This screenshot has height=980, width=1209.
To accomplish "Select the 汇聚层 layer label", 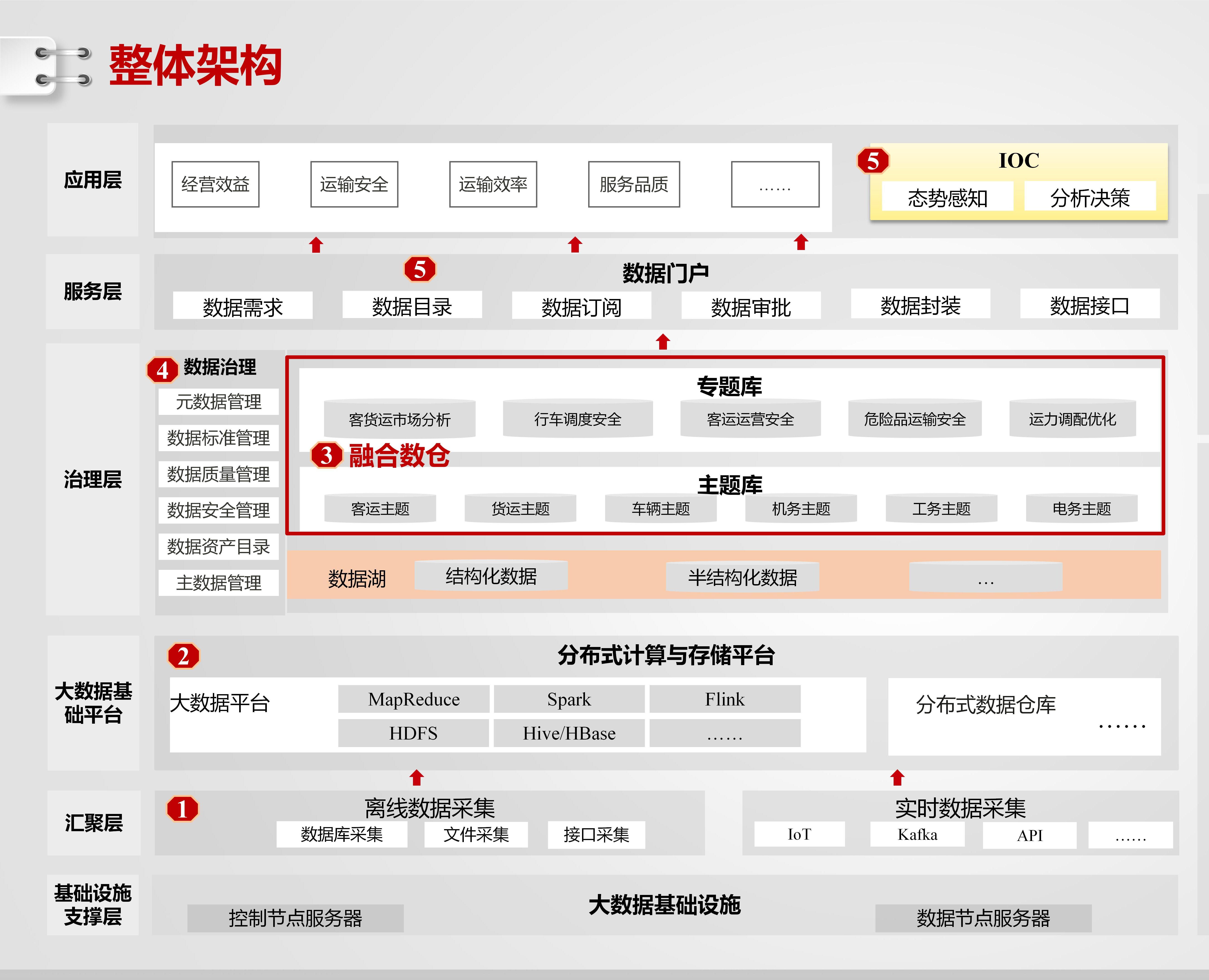I will pyautogui.click(x=94, y=823).
